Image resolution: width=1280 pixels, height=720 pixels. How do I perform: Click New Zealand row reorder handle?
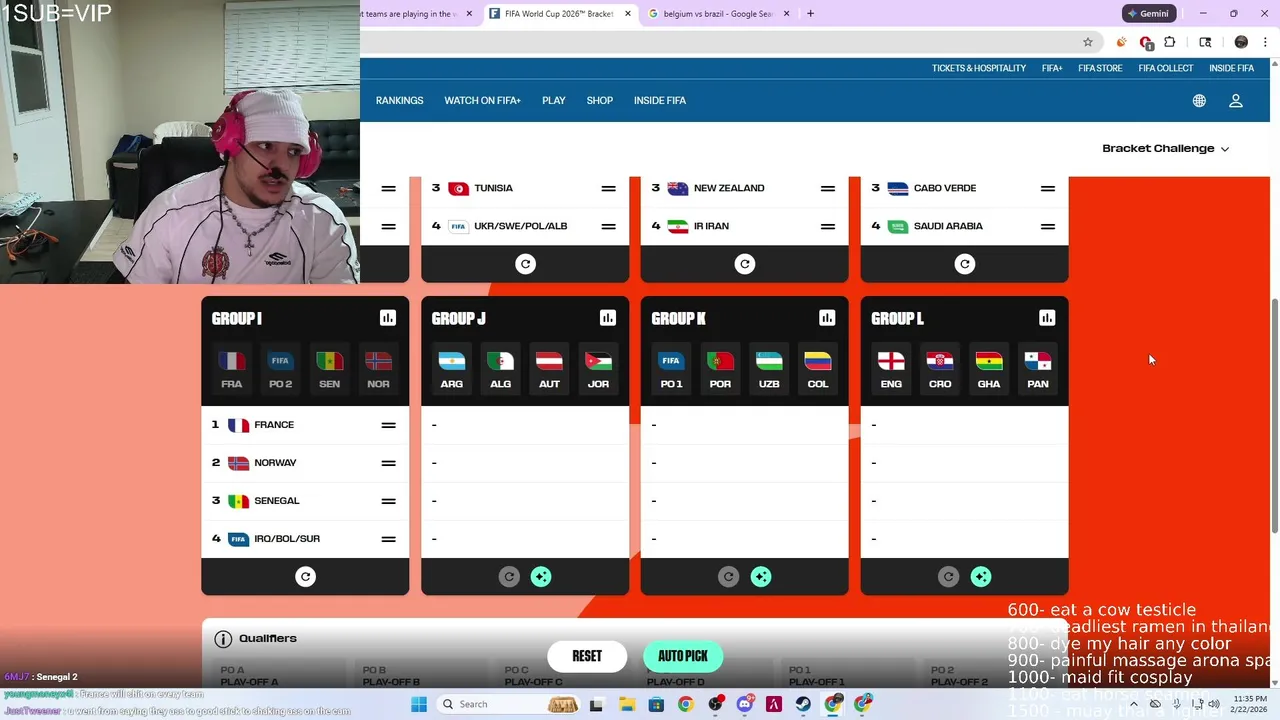828,188
